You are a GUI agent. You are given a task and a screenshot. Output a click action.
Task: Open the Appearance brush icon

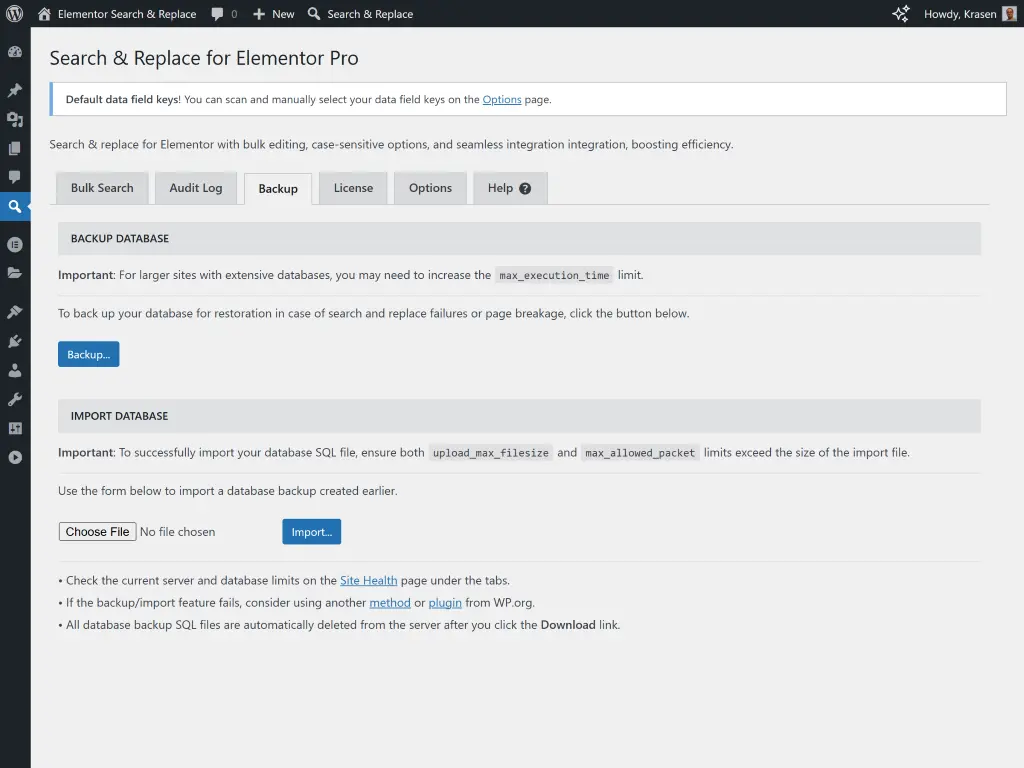pos(15,311)
